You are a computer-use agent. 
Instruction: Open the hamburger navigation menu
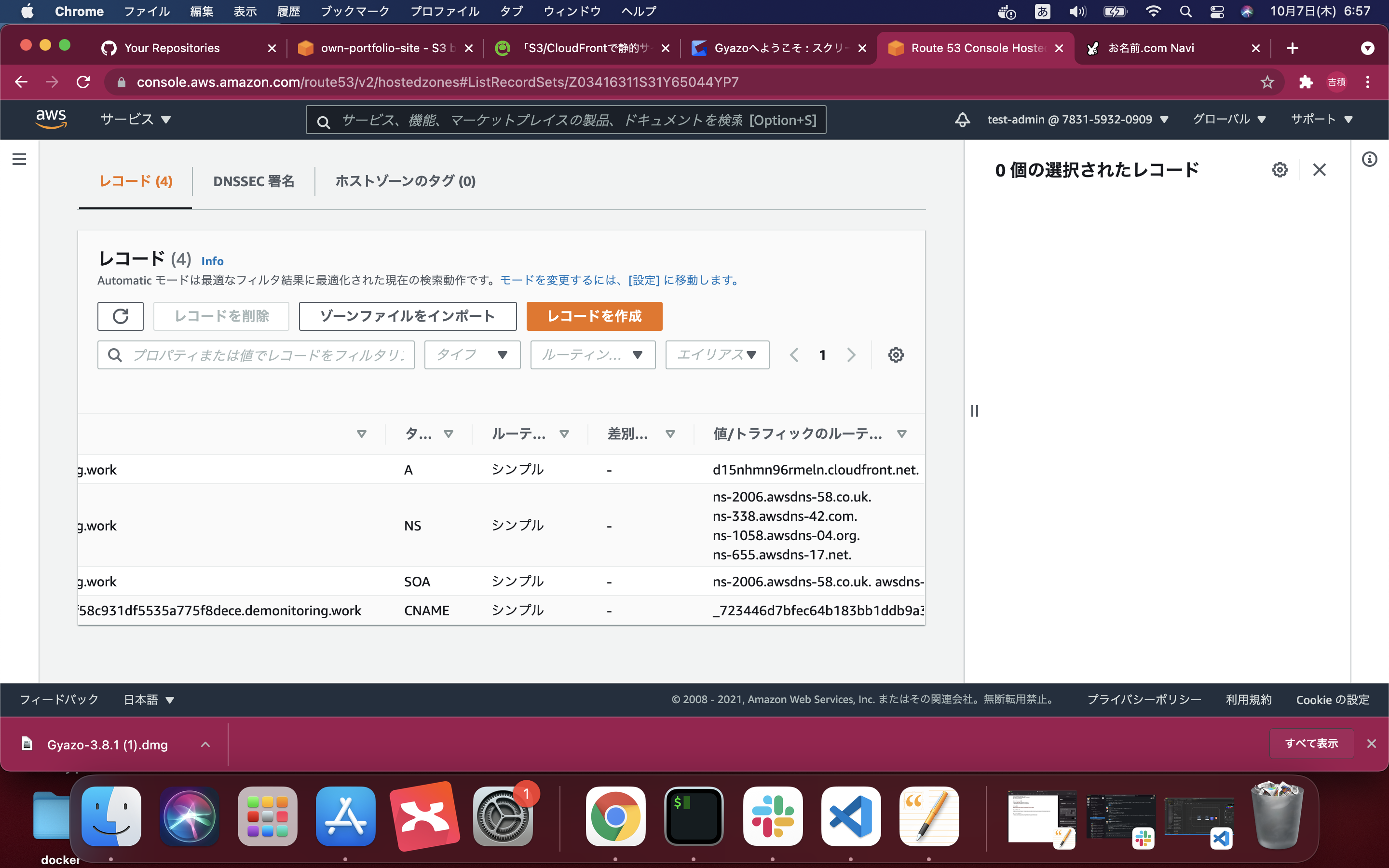(19, 159)
